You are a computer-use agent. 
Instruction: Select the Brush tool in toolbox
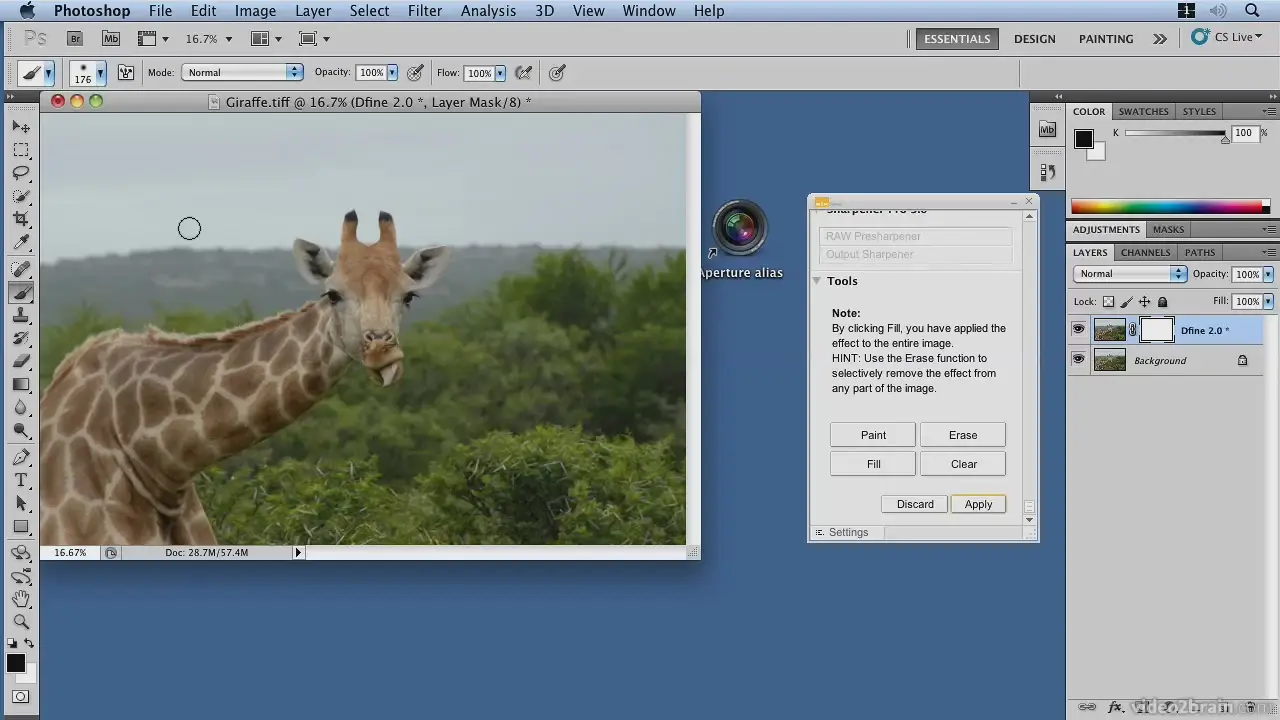pos(21,292)
